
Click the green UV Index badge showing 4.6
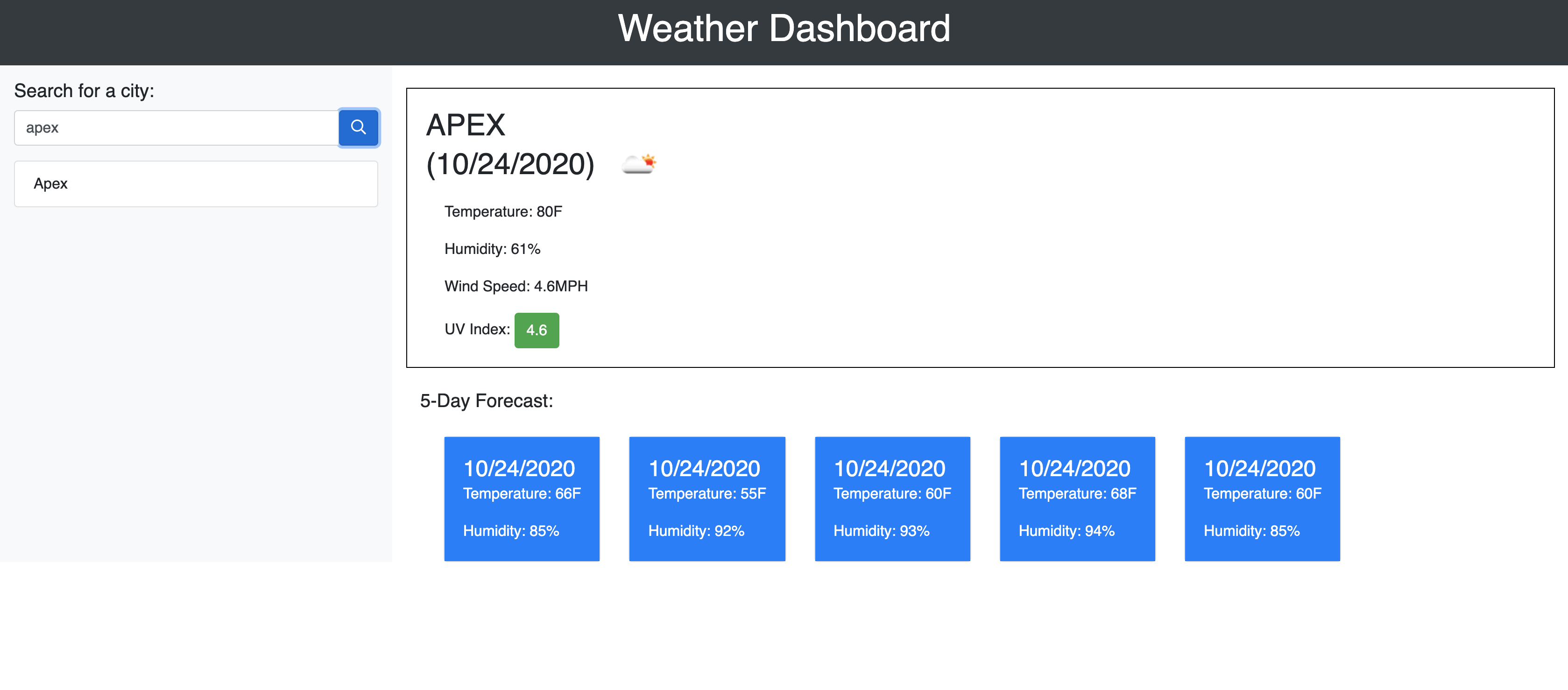tap(536, 330)
